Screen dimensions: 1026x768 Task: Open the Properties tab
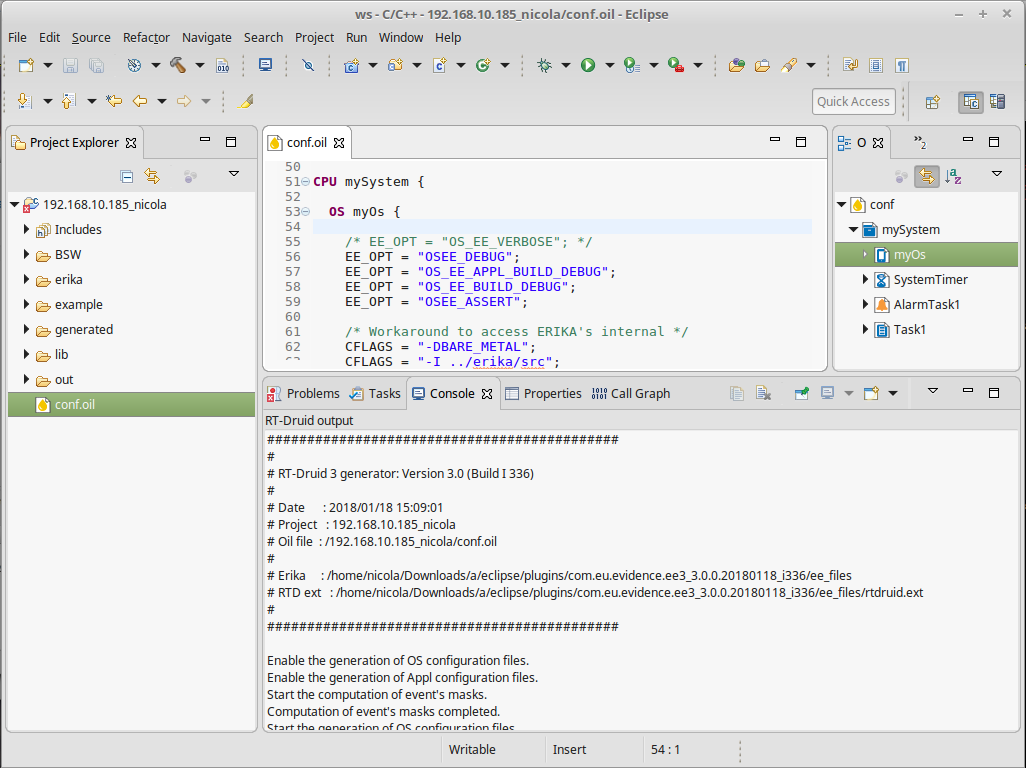[543, 393]
